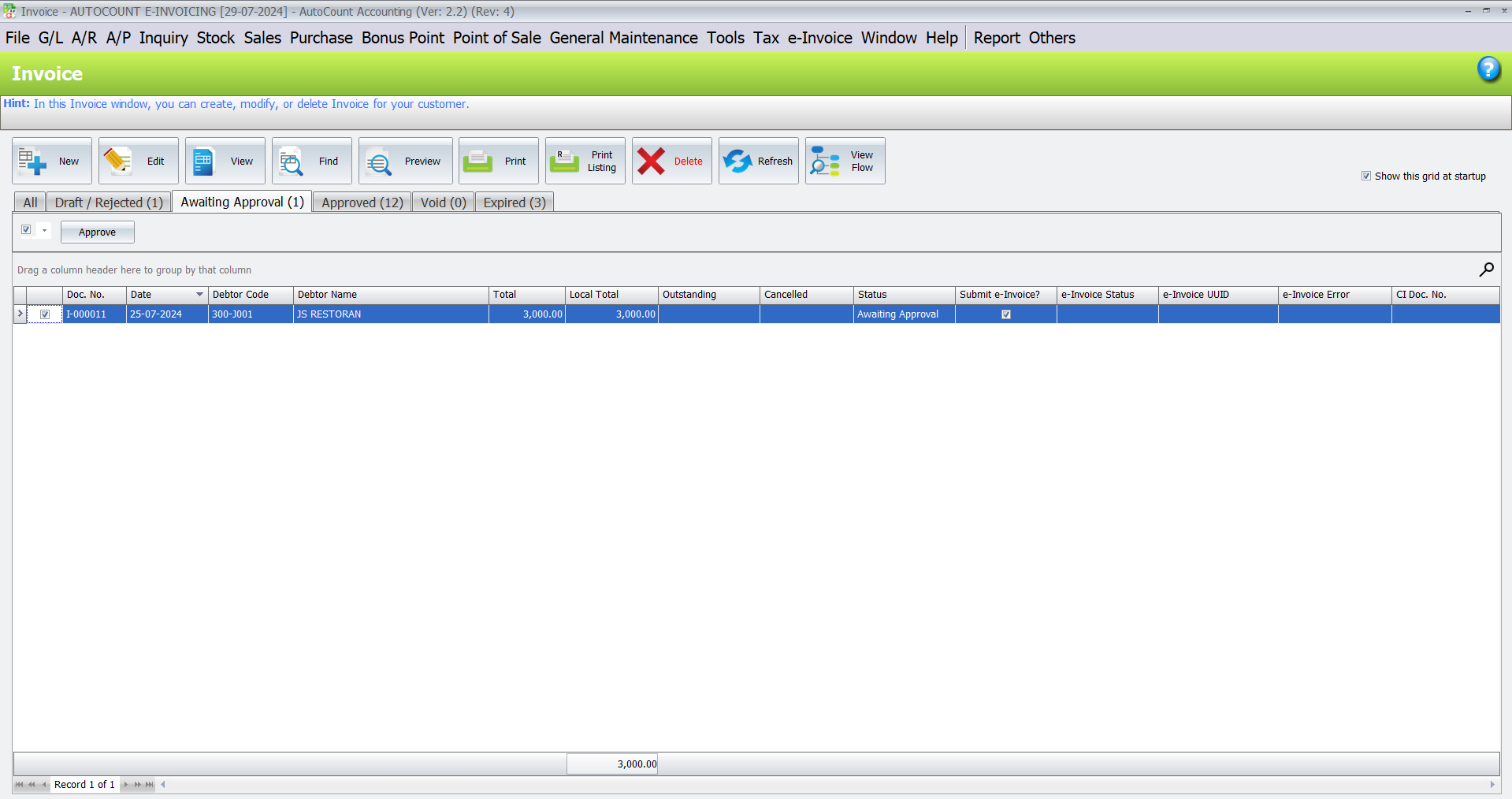Open the e-Invoice menu
This screenshot has width=1512, height=799.
coord(819,37)
